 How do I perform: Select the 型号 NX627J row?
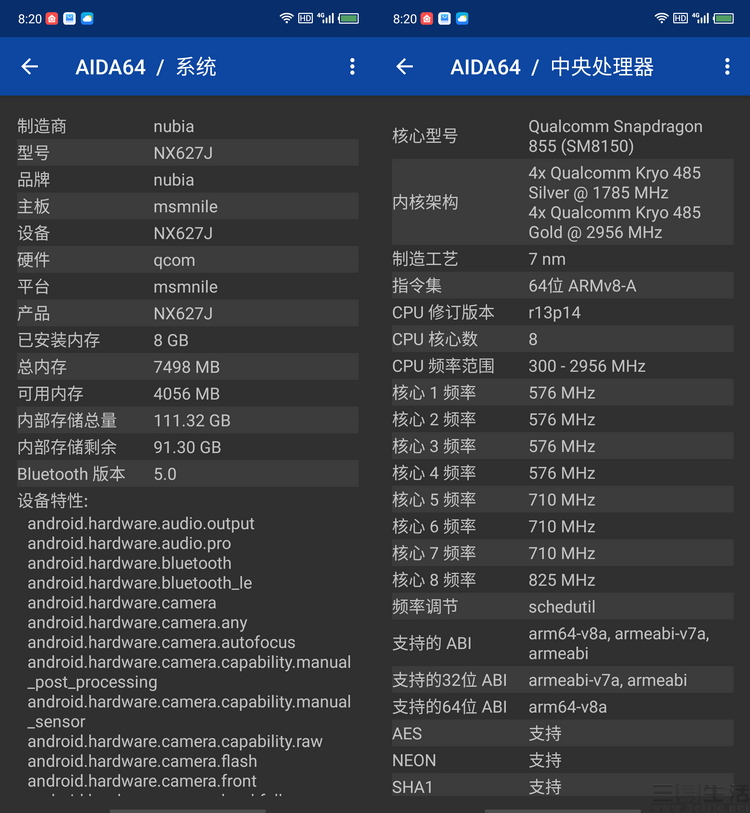(188, 152)
